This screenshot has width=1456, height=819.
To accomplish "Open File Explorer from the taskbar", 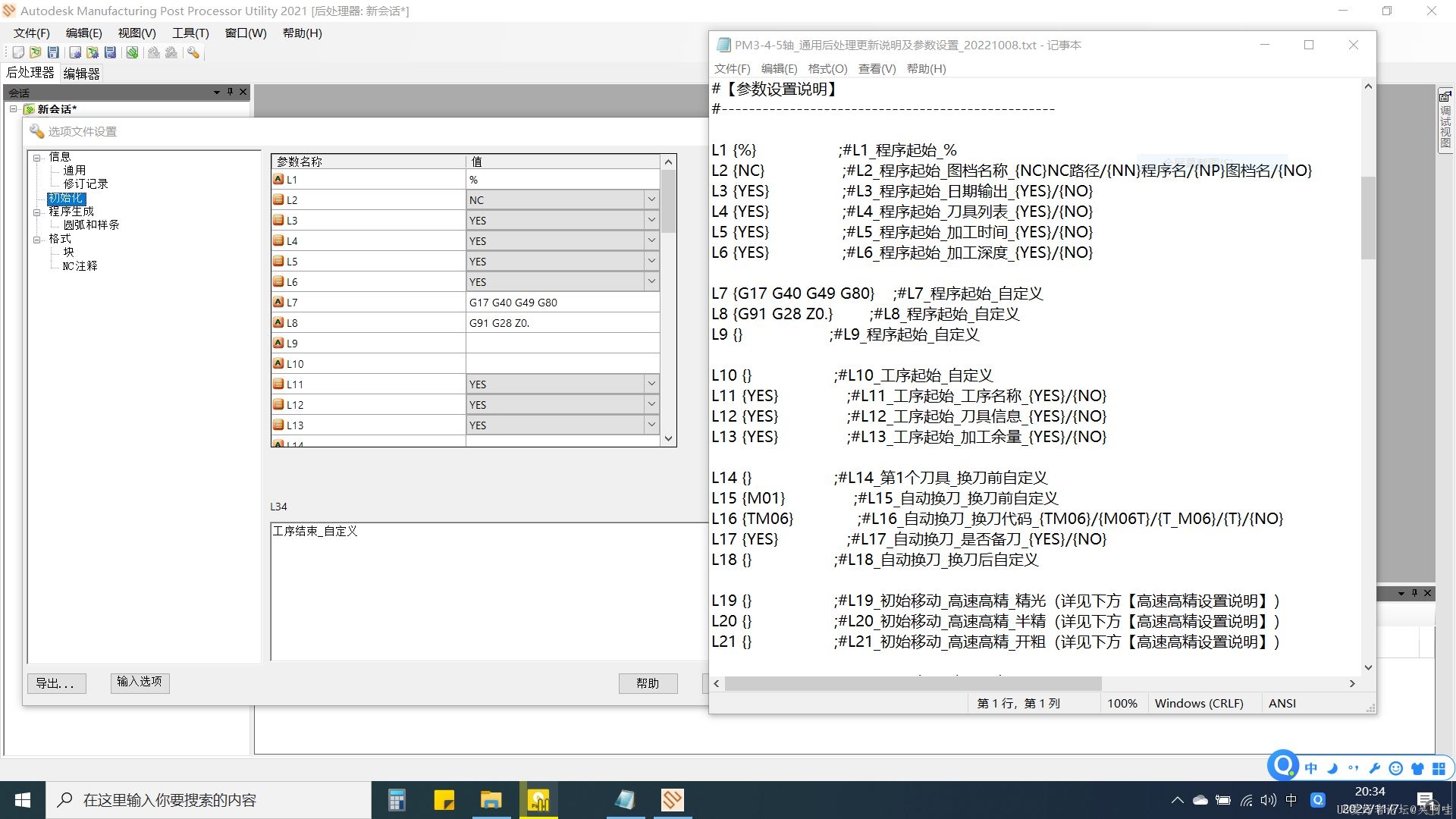I will 491,800.
